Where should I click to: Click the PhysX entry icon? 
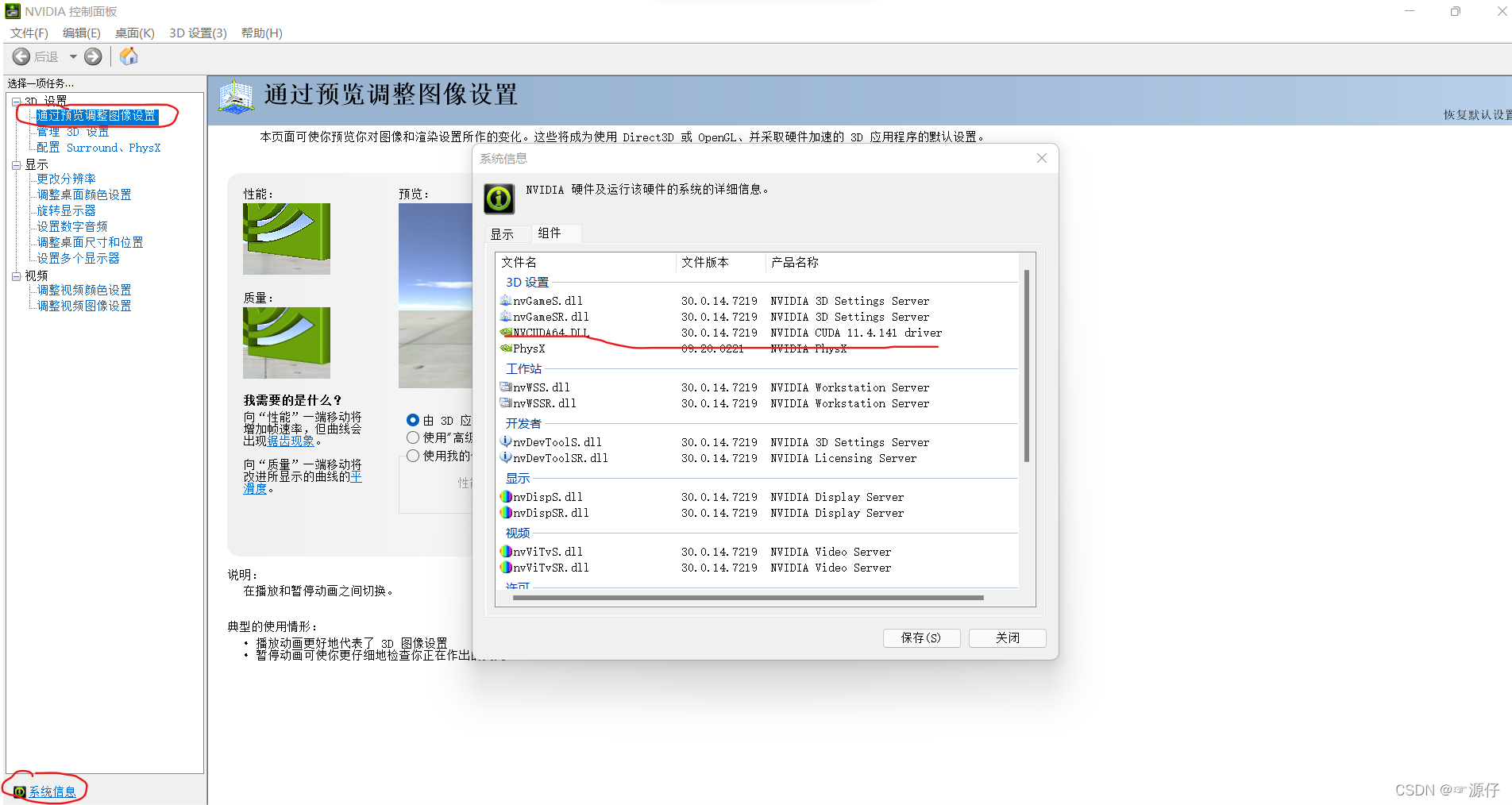coord(506,349)
